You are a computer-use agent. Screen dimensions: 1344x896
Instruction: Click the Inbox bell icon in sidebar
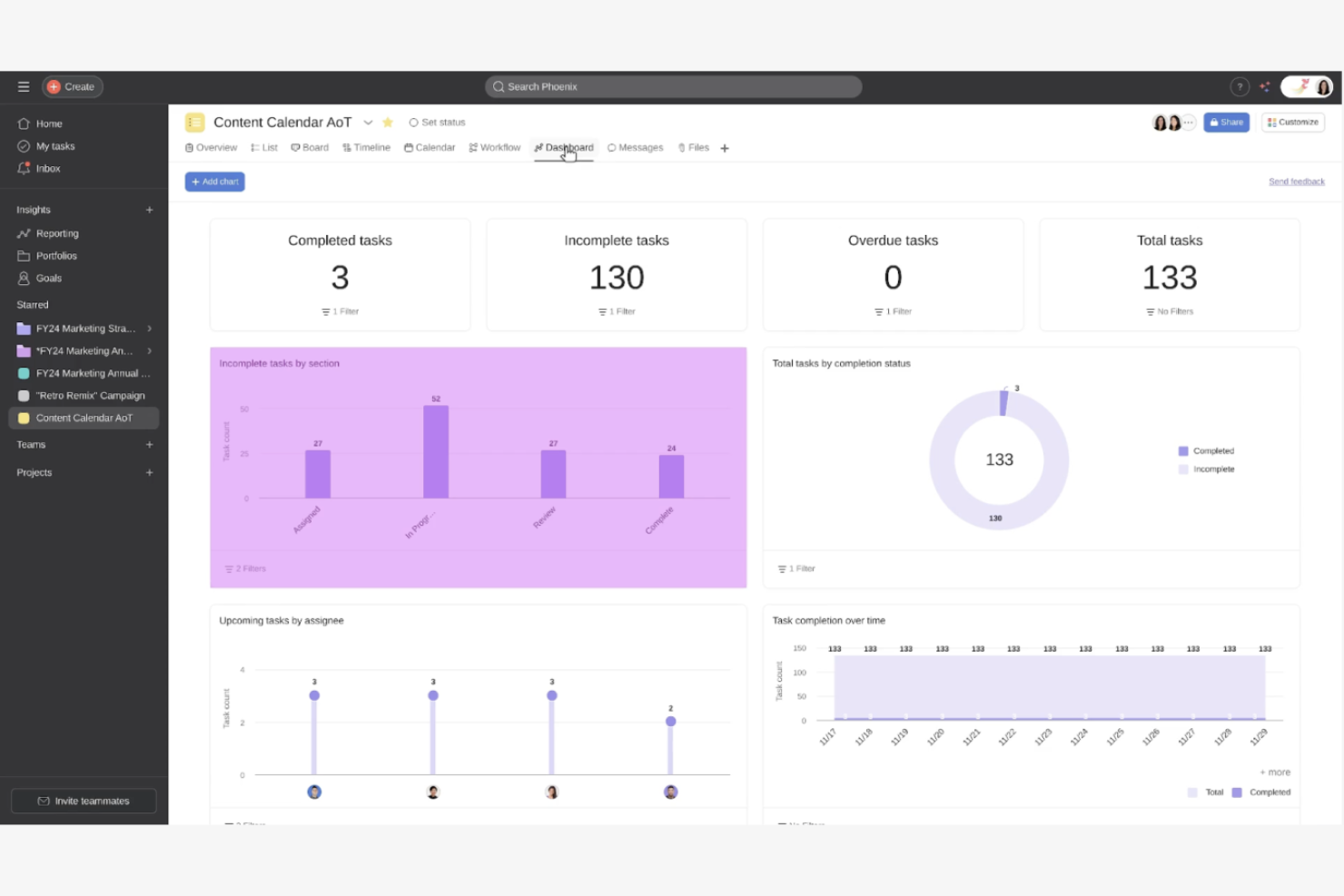24,169
